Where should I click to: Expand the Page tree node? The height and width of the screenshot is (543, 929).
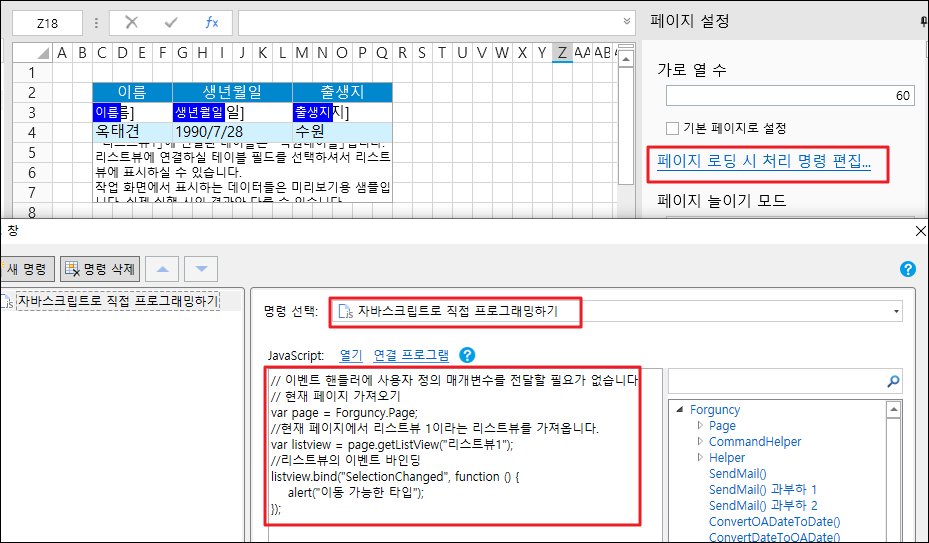[x=700, y=425]
